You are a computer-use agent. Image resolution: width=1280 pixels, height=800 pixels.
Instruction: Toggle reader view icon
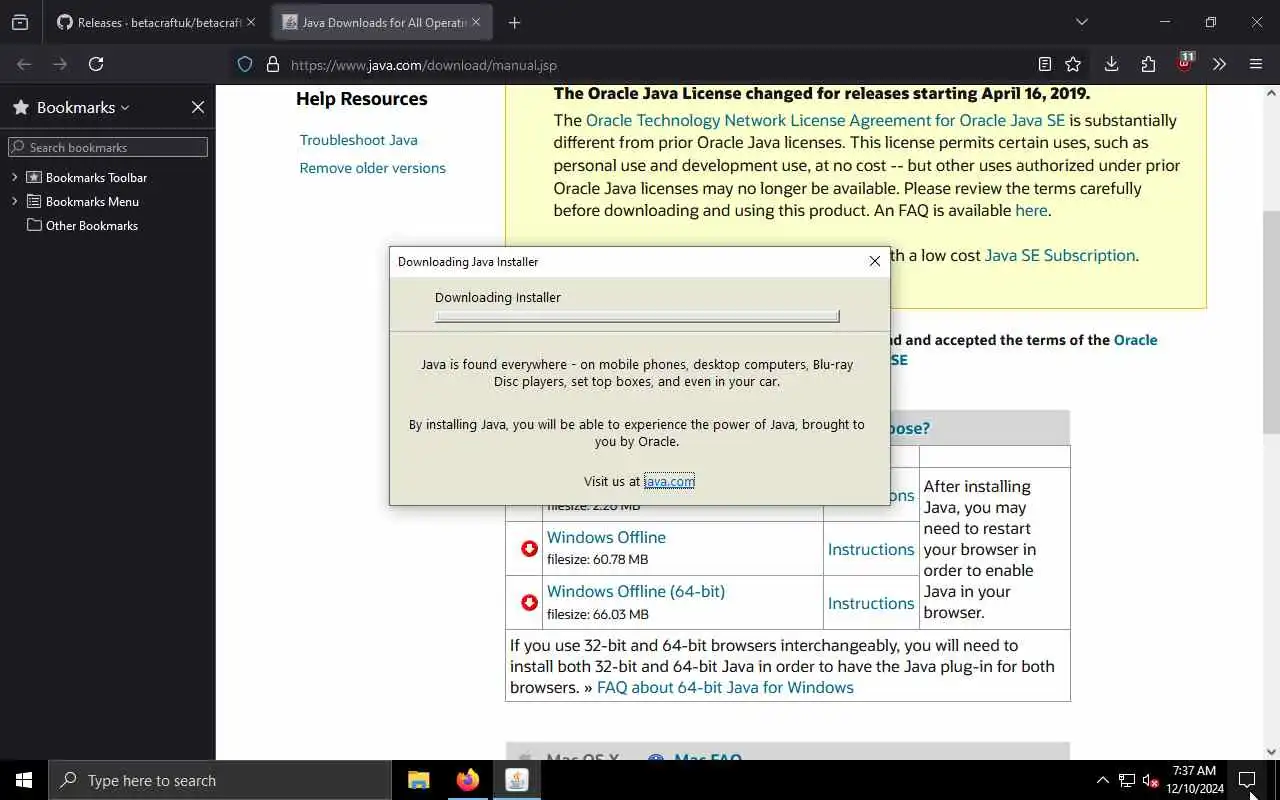(x=1044, y=64)
